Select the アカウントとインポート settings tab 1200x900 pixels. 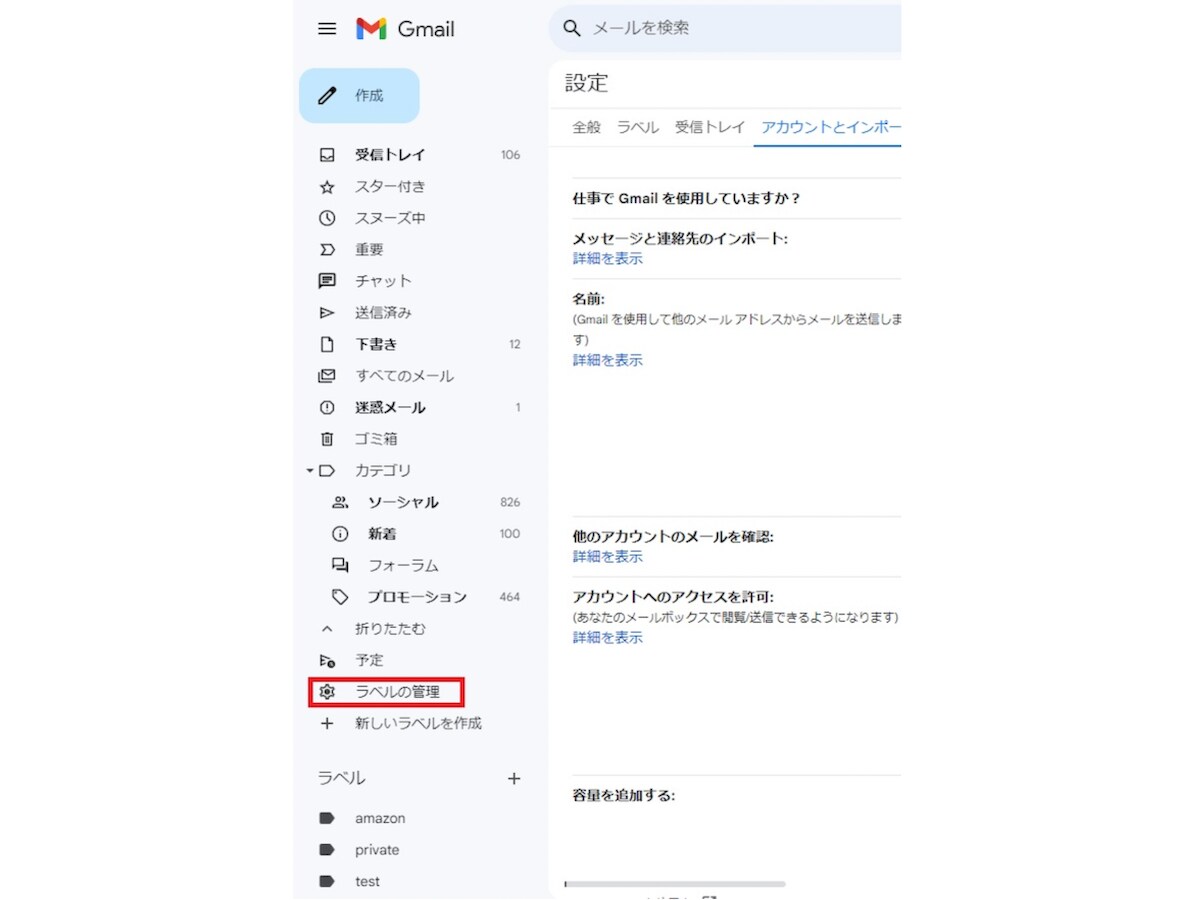pos(830,127)
